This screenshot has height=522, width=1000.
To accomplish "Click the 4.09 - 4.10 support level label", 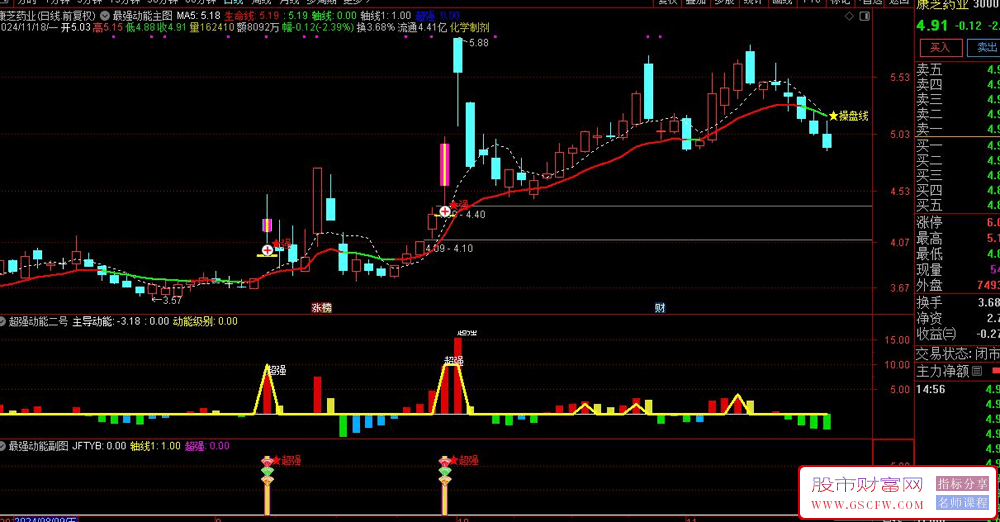I will coord(449,249).
